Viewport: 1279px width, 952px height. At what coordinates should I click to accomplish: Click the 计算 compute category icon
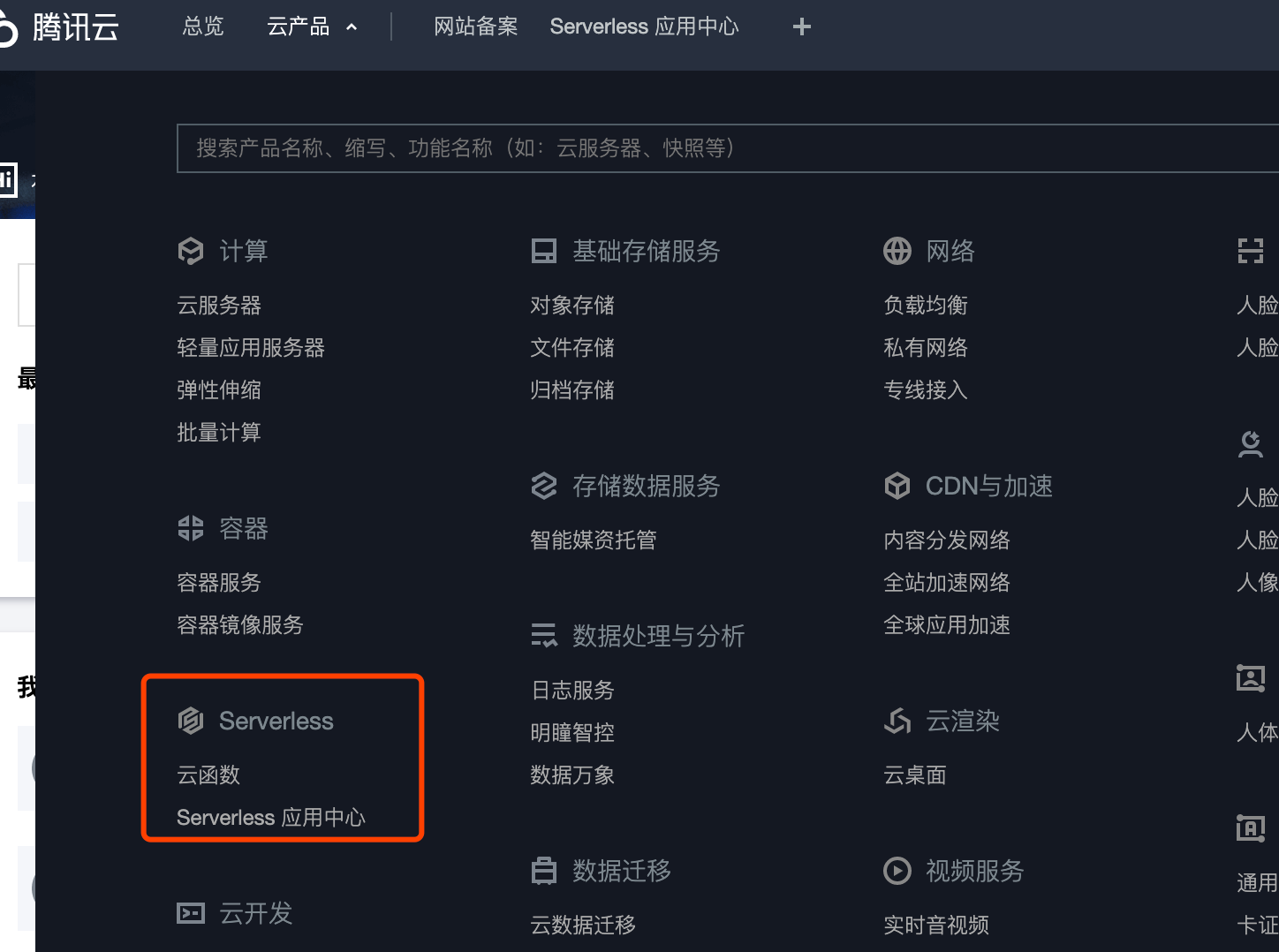coord(191,251)
